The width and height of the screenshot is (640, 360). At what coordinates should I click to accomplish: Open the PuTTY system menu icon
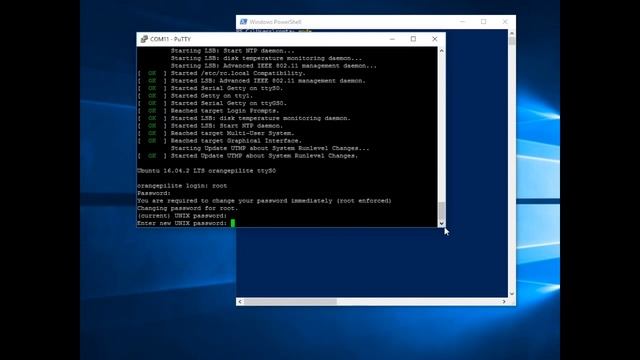144,39
